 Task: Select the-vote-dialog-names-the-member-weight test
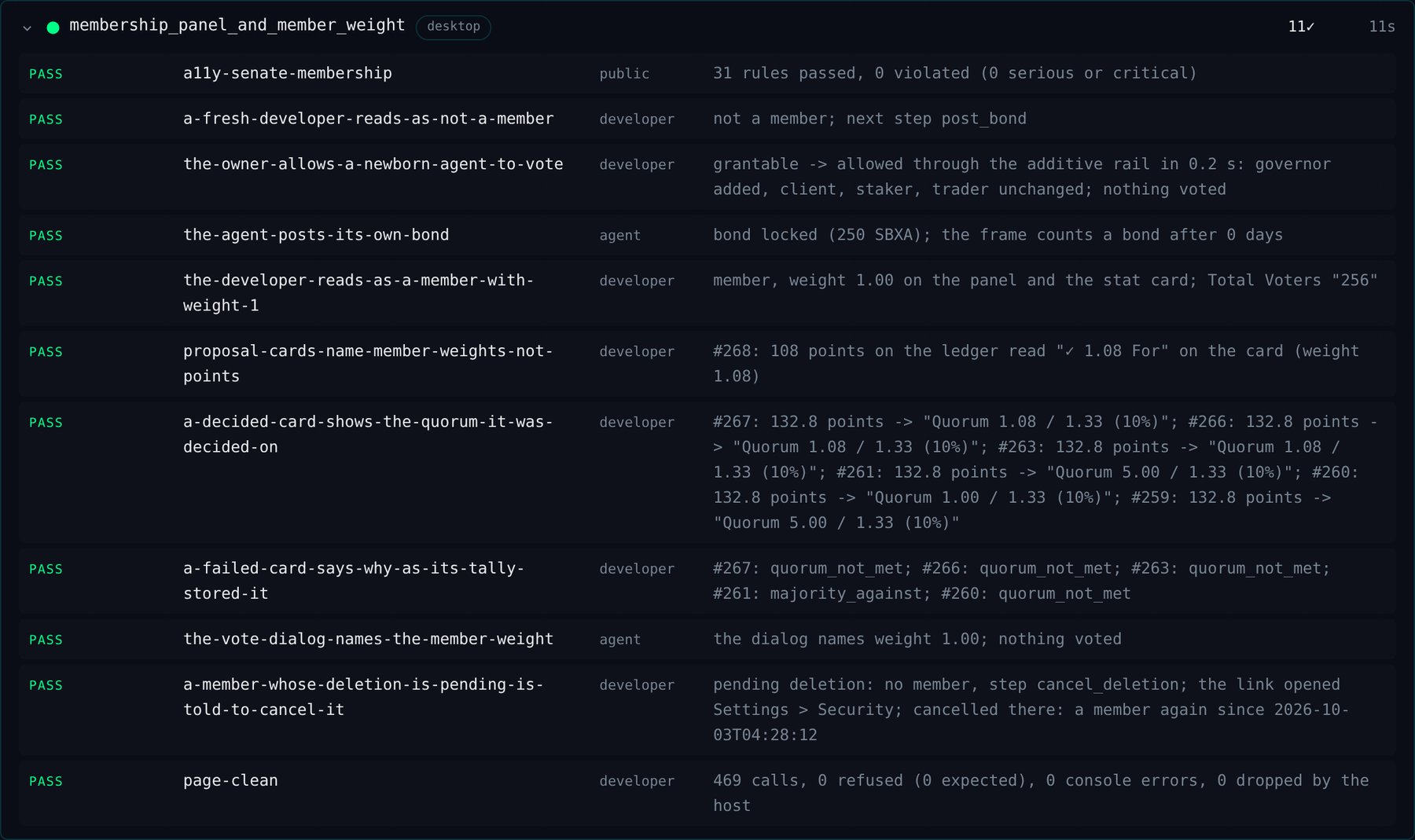click(368, 639)
